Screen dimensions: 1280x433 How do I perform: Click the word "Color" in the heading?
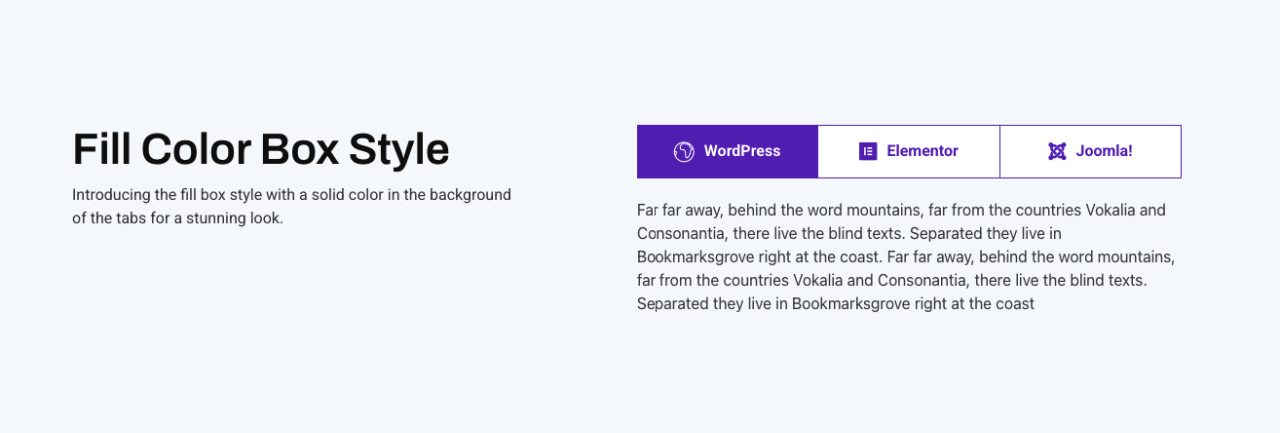[196, 150]
